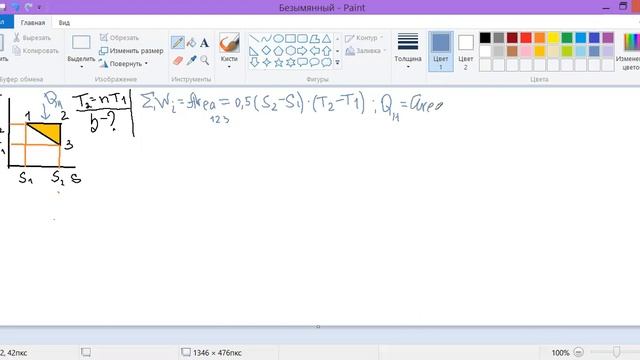Pick the orange swatch in top row
The image size is (640, 360).
540,38
